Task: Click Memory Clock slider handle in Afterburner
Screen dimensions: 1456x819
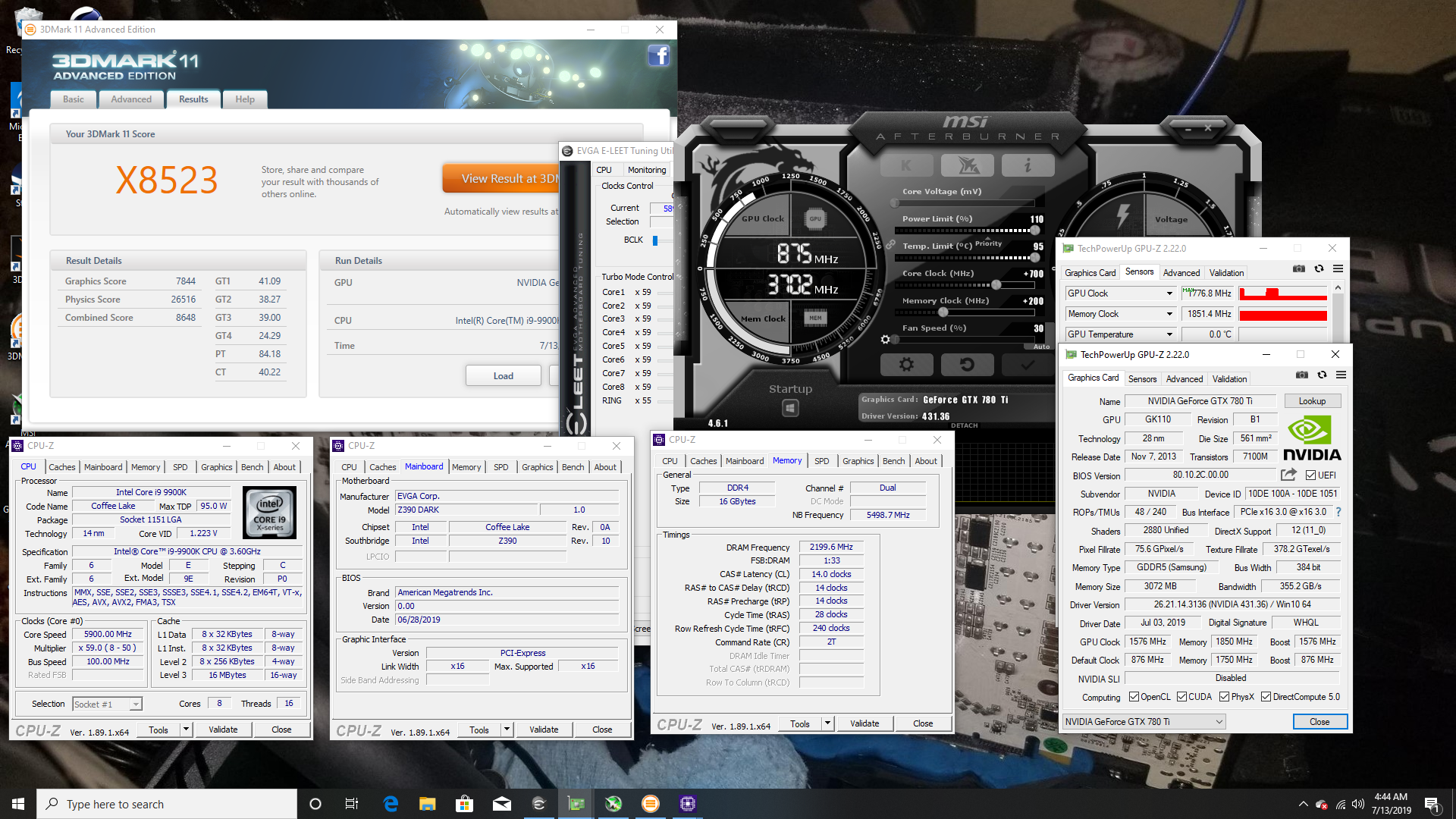Action: (943, 312)
